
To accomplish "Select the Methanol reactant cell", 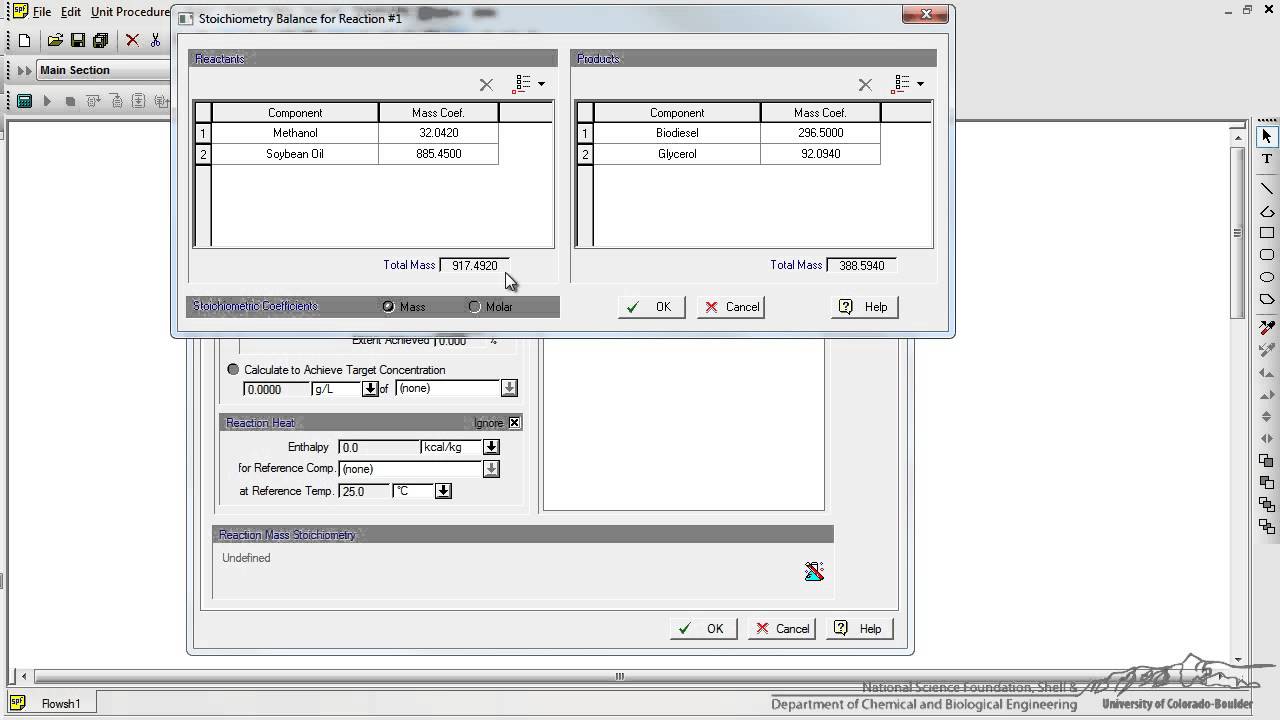I will click(295, 133).
